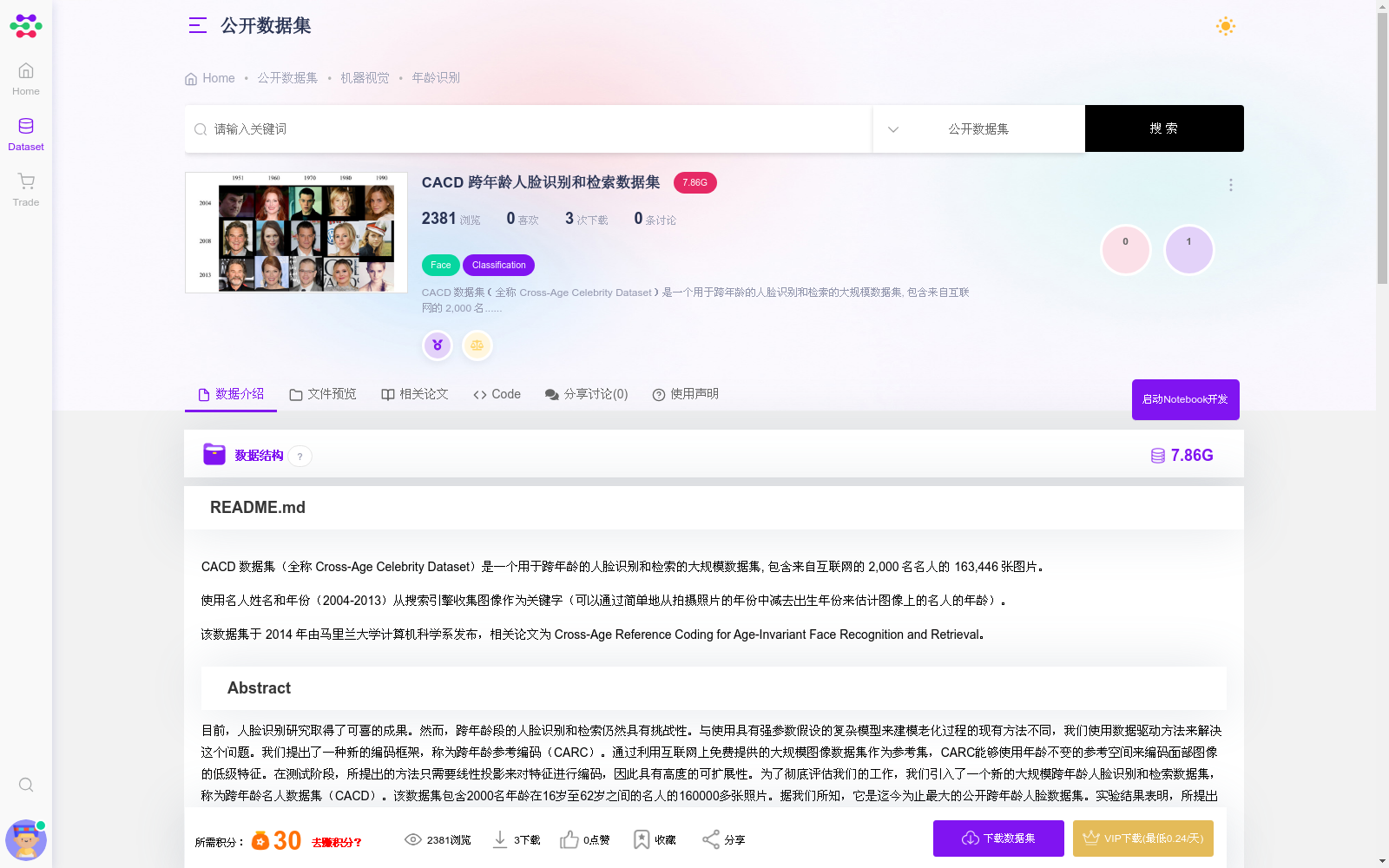Click the 3下载 download count icon

click(500, 839)
